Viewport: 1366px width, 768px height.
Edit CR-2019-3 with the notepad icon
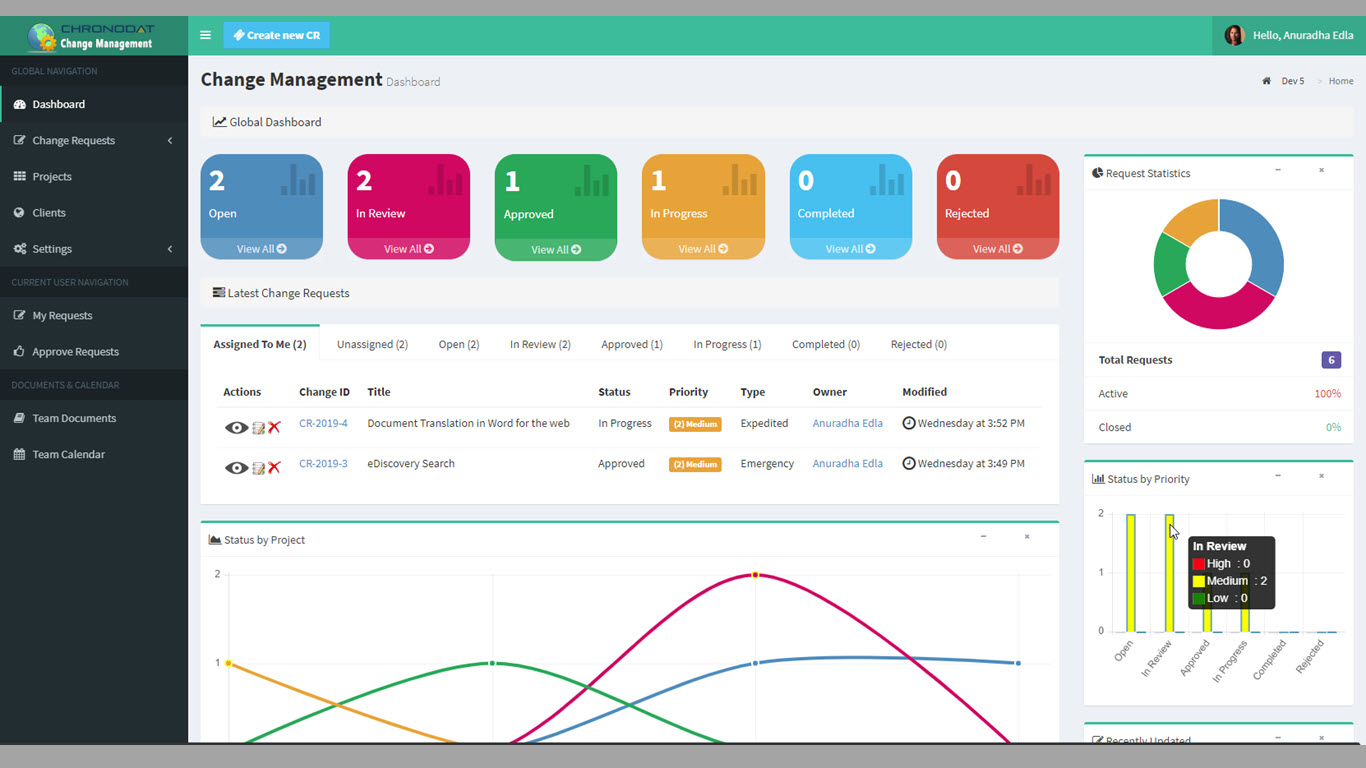pos(258,467)
